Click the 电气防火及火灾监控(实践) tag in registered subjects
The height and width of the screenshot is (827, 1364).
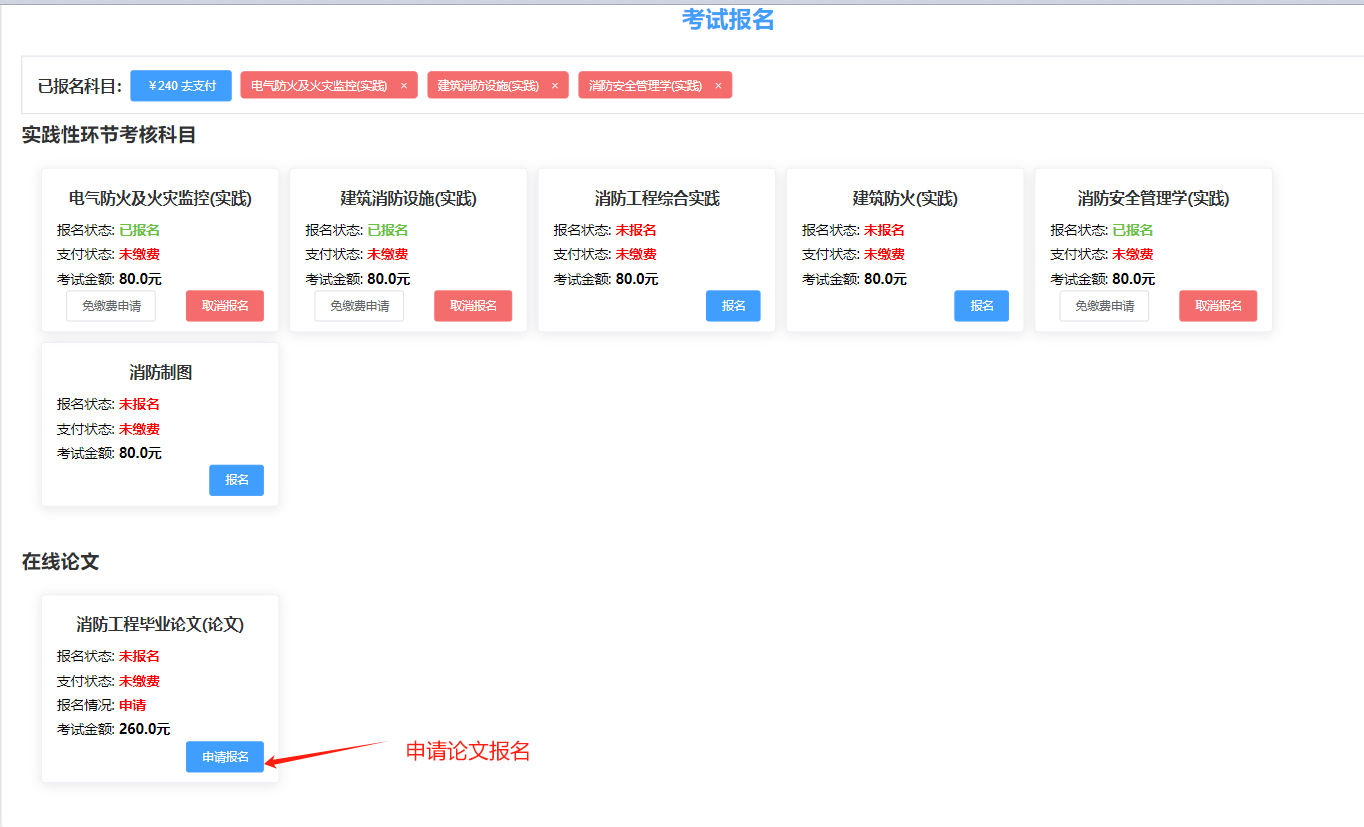319,86
